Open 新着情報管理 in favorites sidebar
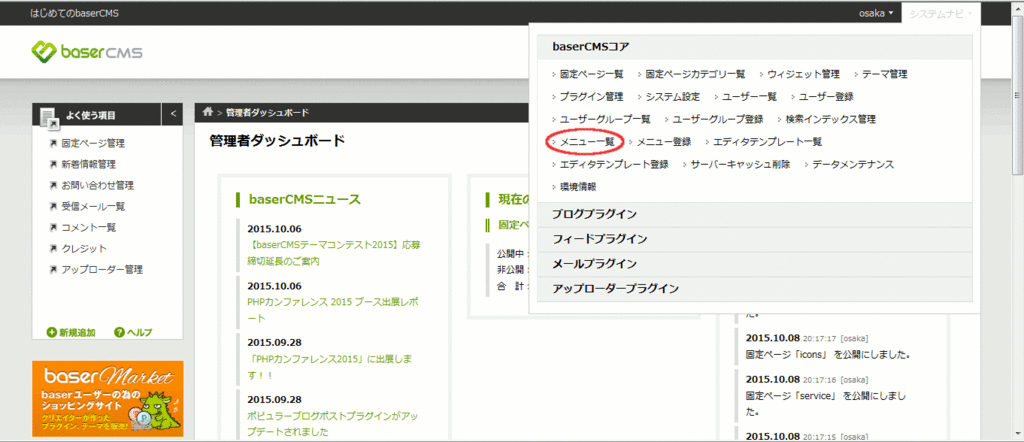Image resolution: width=1024 pixels, height=442 pixels. [x=89, y=165]
